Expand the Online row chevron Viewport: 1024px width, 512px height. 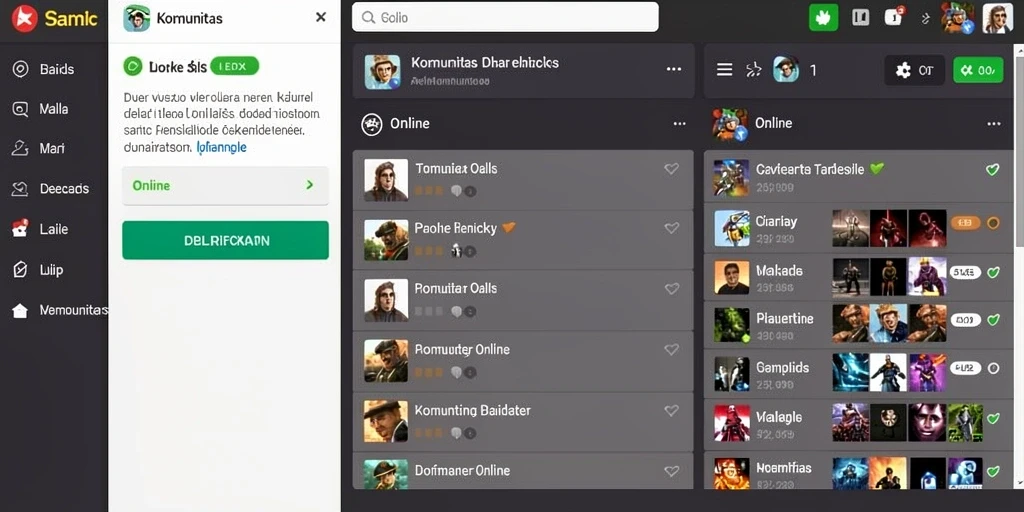[310, 185]
